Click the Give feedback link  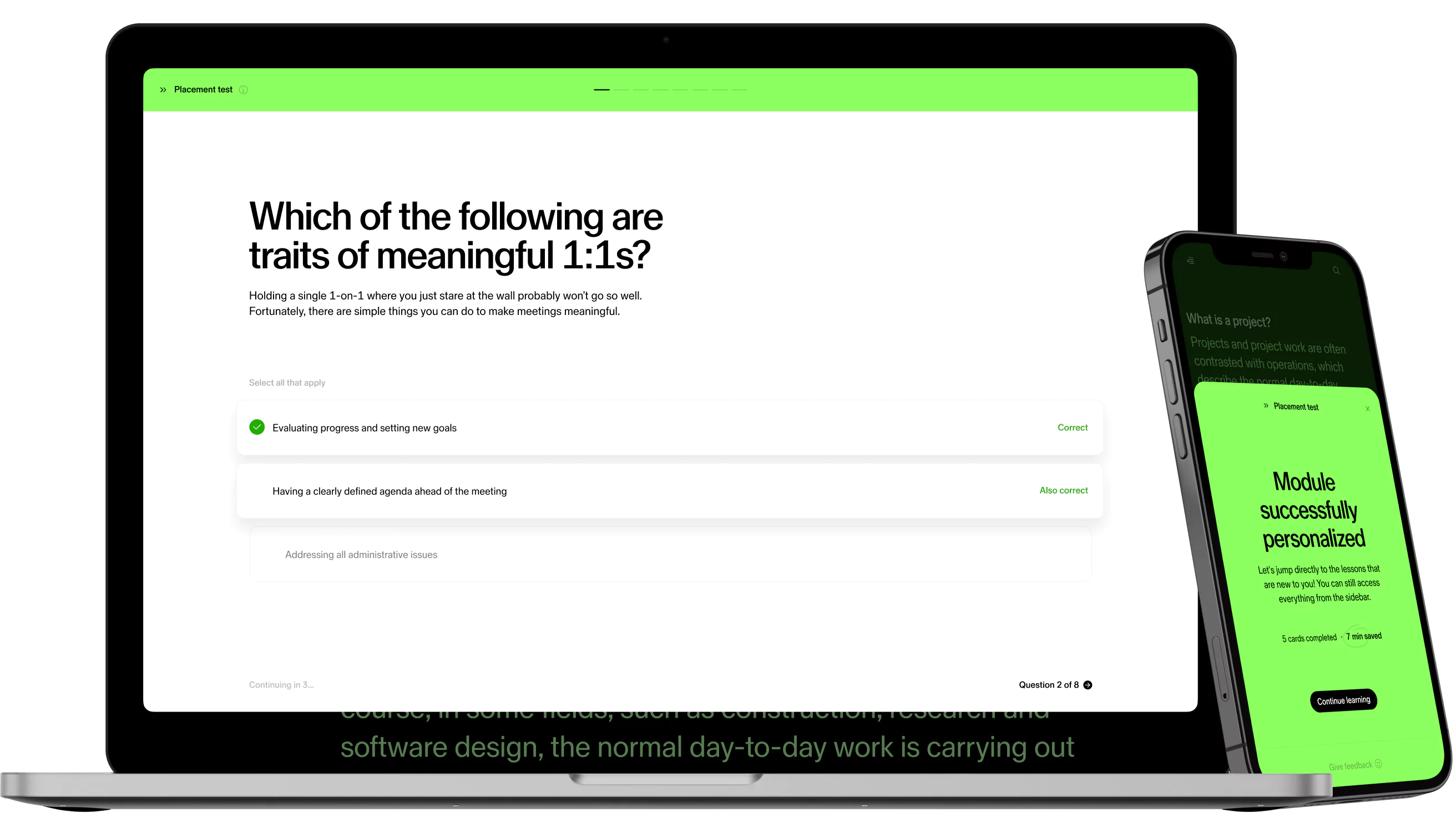click(1350, 766)
